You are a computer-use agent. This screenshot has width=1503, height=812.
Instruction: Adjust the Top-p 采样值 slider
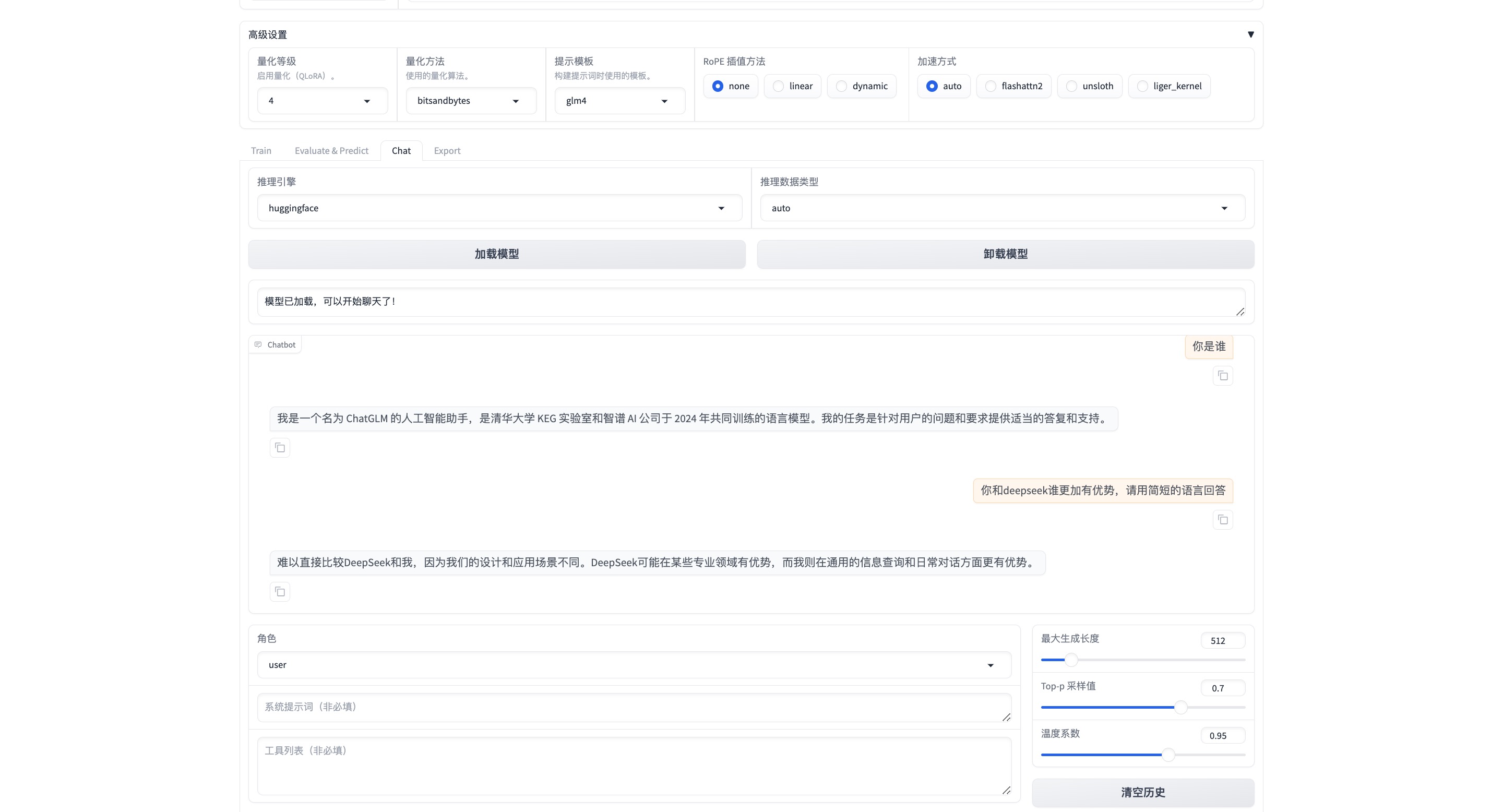(1180, 708)
